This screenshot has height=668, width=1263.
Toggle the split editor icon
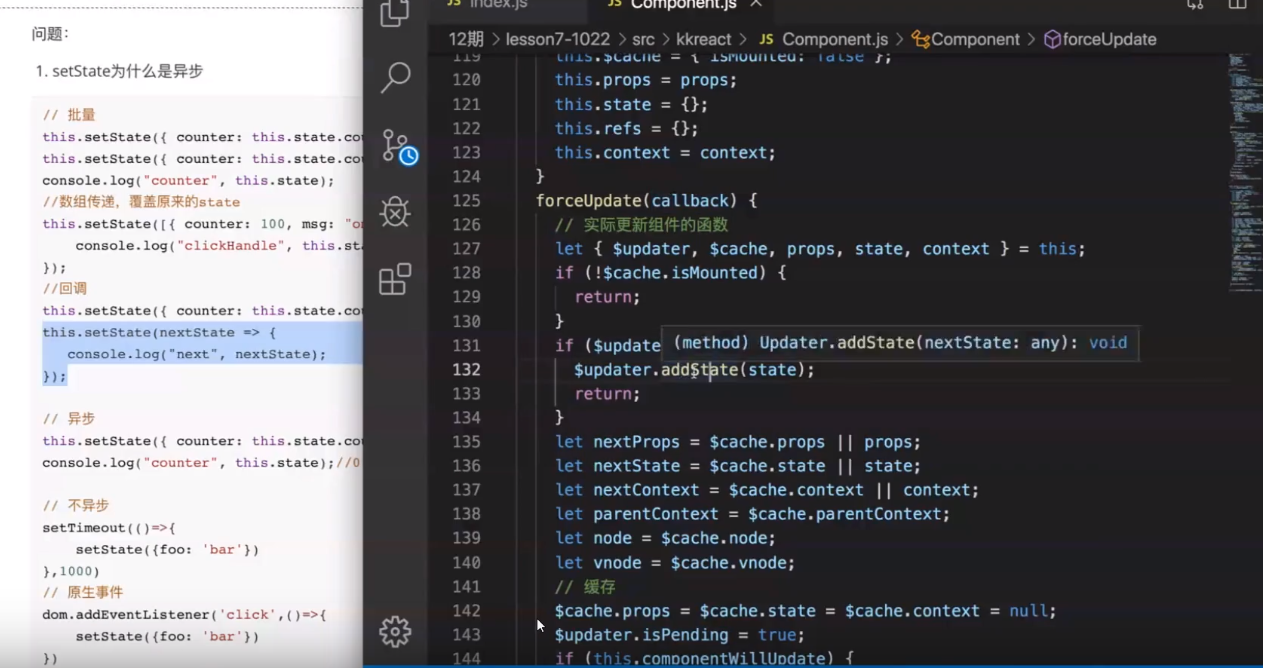[1237, 4]
